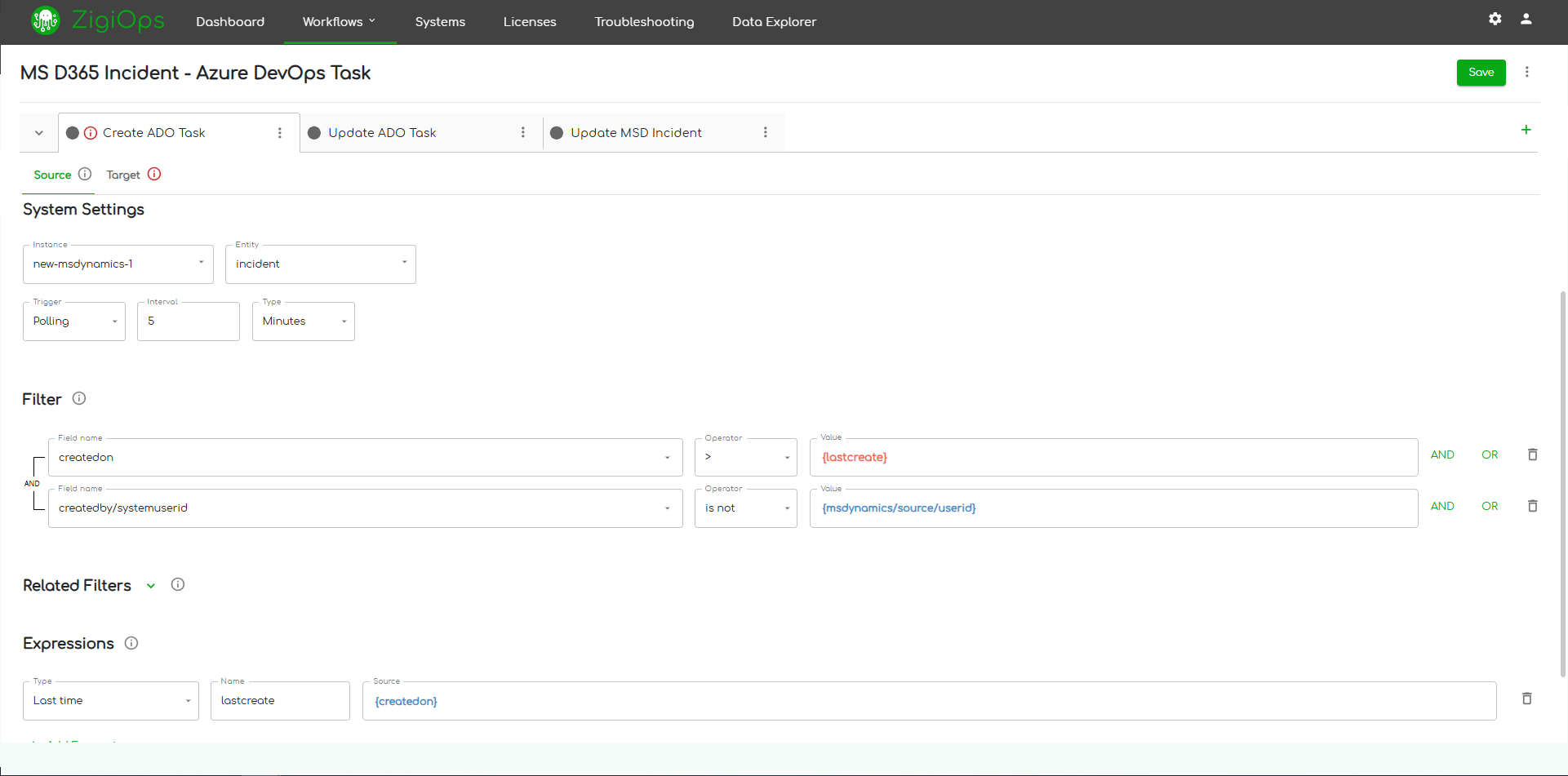Delete the lastcreate expression

point(1526,698)
